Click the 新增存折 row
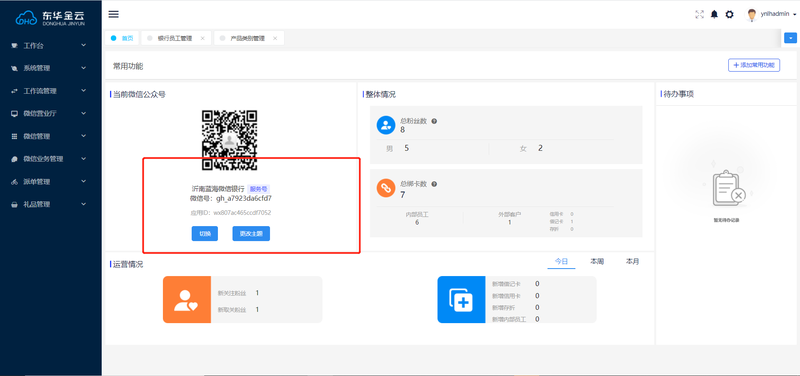The height and width of the screenshot is (376, 800). pos(515,308)
